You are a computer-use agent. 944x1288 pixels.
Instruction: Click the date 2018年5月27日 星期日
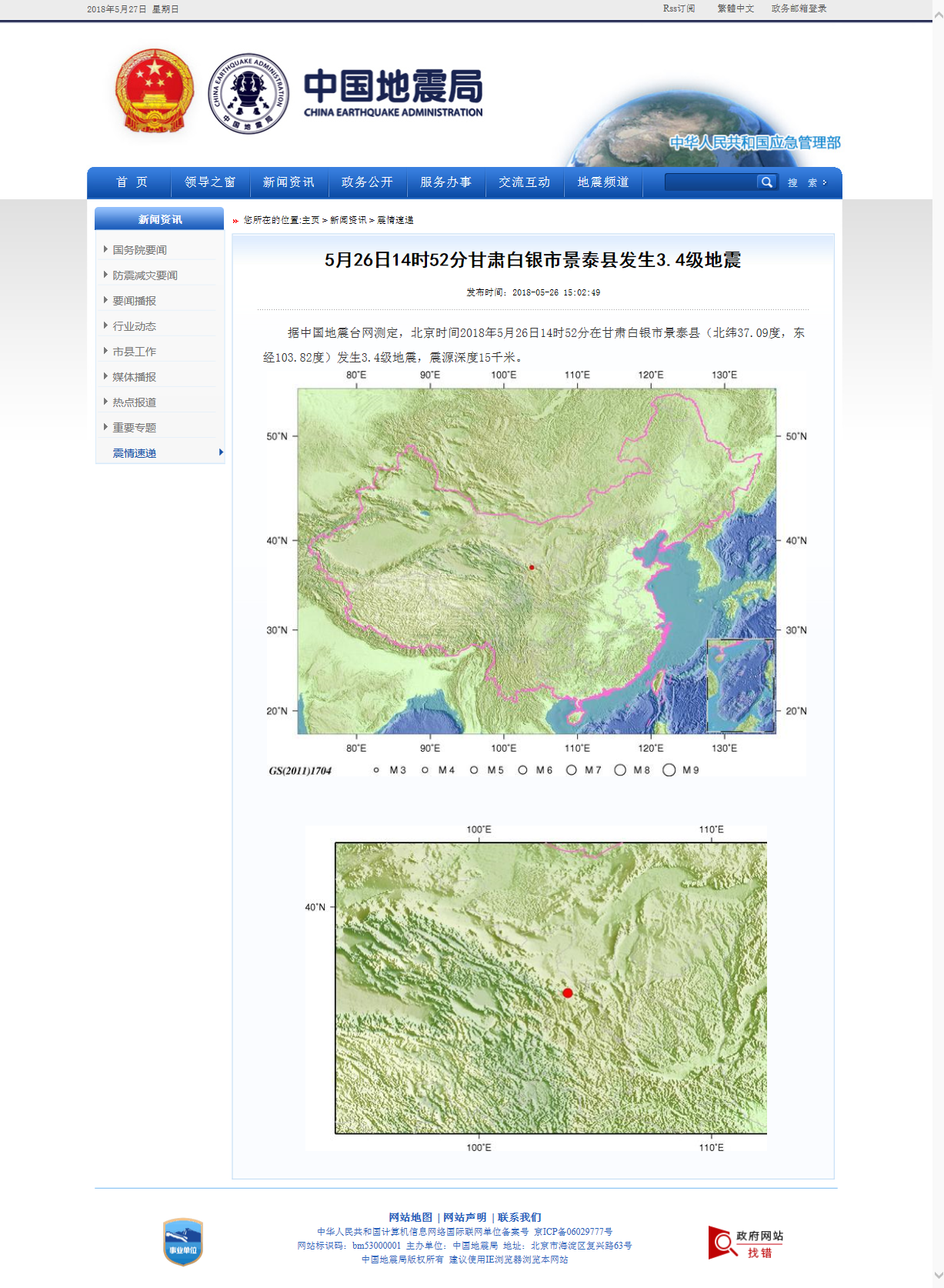point(133,9)
